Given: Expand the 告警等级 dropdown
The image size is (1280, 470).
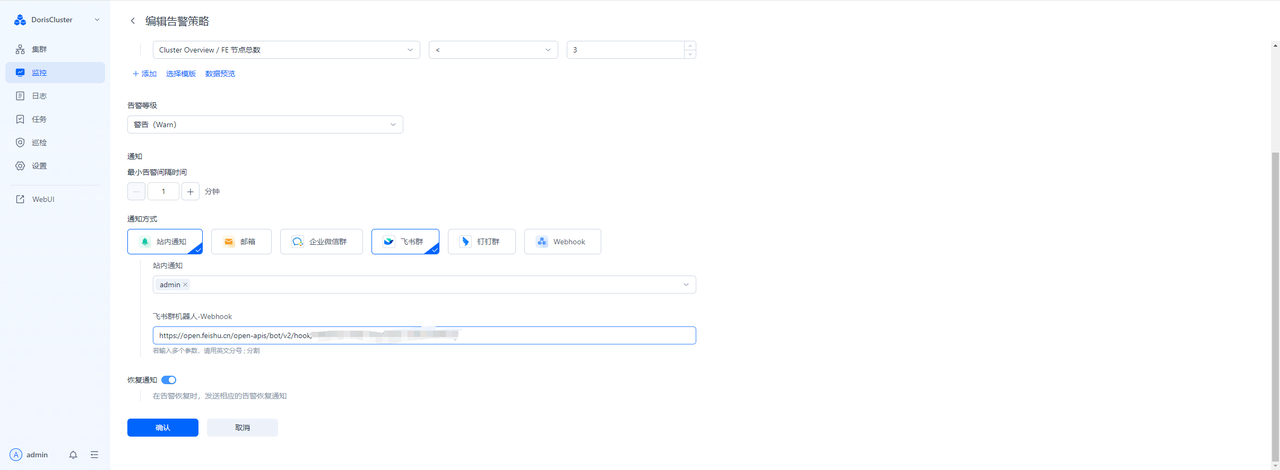Looking at the screenshot, I should (265, 124).
